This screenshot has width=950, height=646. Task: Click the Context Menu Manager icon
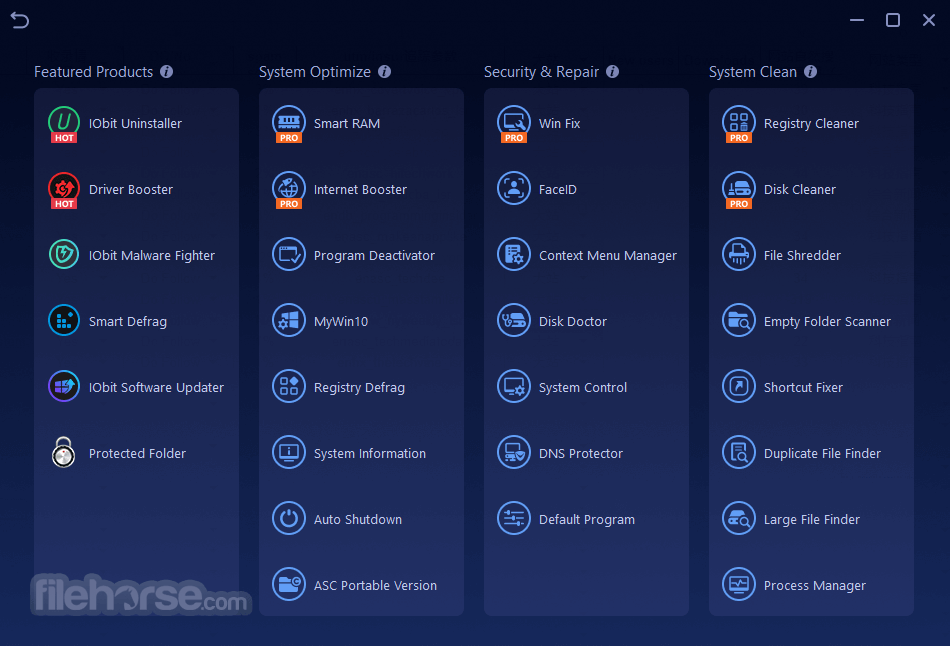click(514, 255)
